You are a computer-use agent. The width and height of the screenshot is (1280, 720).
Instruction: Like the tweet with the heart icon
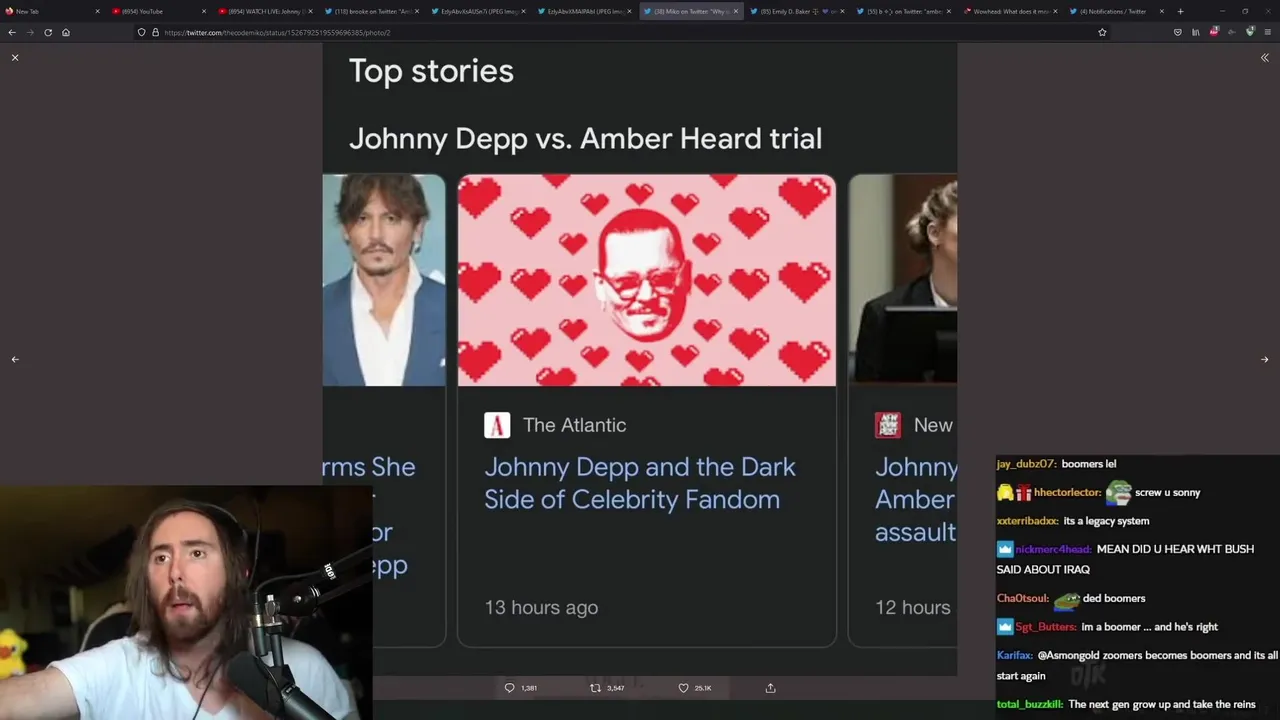click(683, 688)
